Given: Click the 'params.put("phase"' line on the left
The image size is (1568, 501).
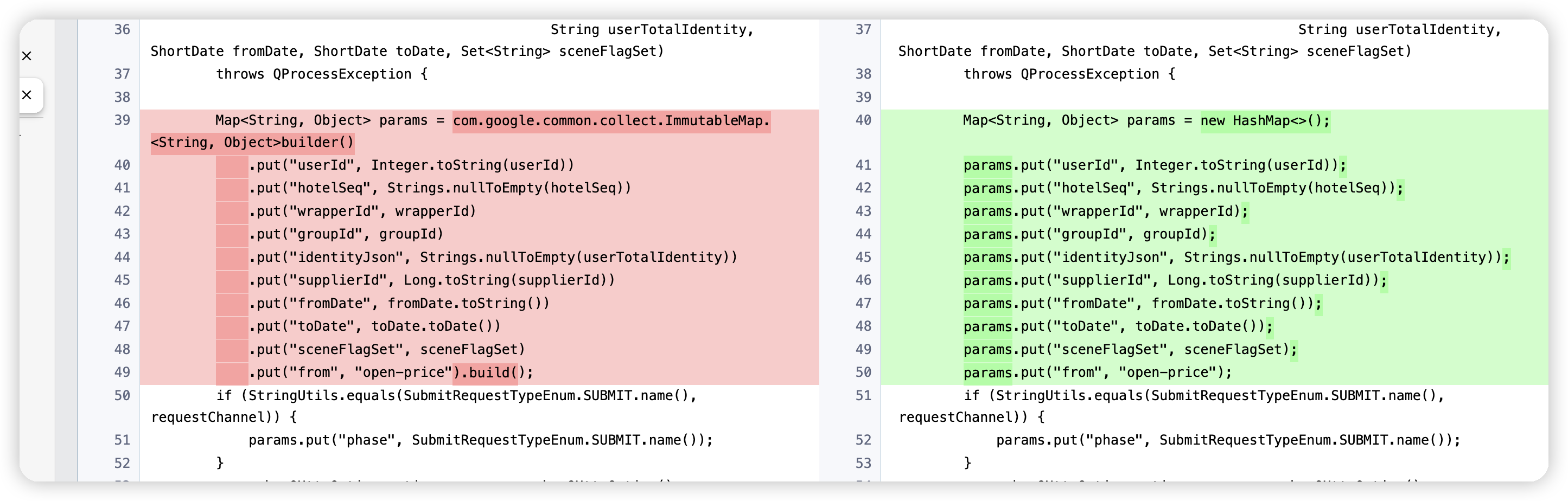Looking at the screenshot, I should (x=480, y=440).
